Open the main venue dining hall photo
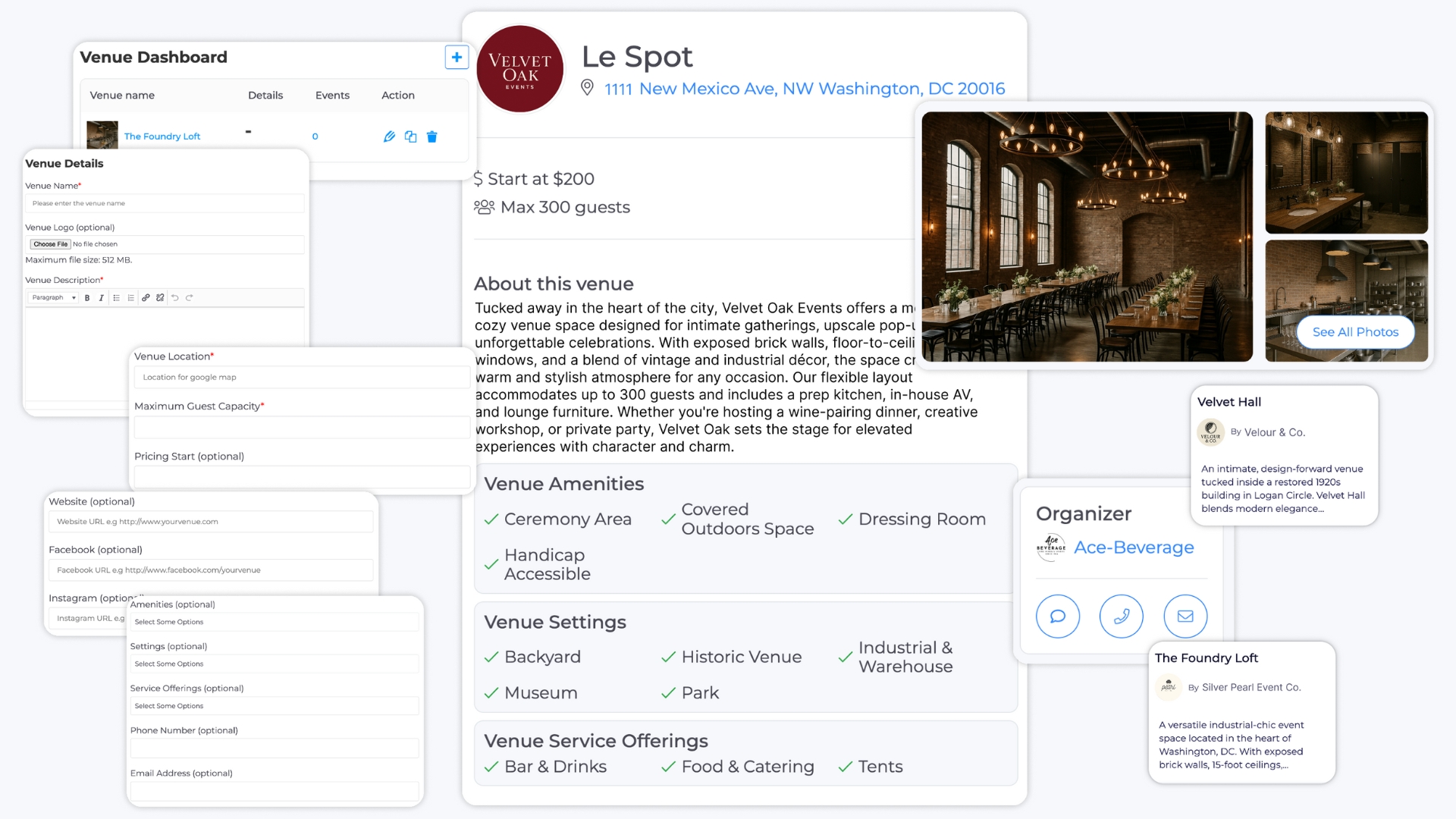Image resolution: width=1456 pixels, height=819 pixels. 1086,237
